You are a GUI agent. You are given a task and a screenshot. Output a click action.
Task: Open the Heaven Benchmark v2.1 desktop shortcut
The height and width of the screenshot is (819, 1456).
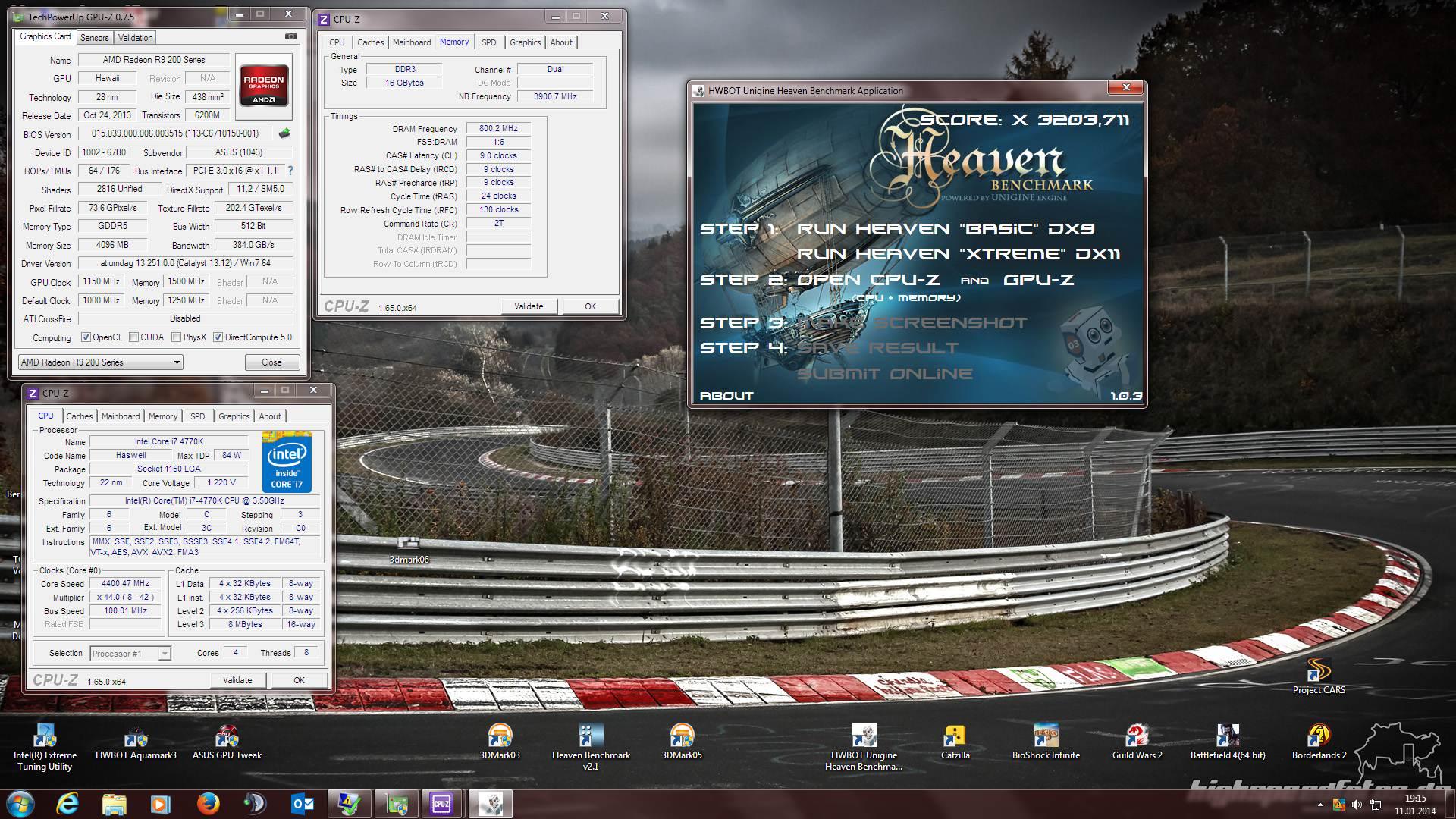[591, 748]
